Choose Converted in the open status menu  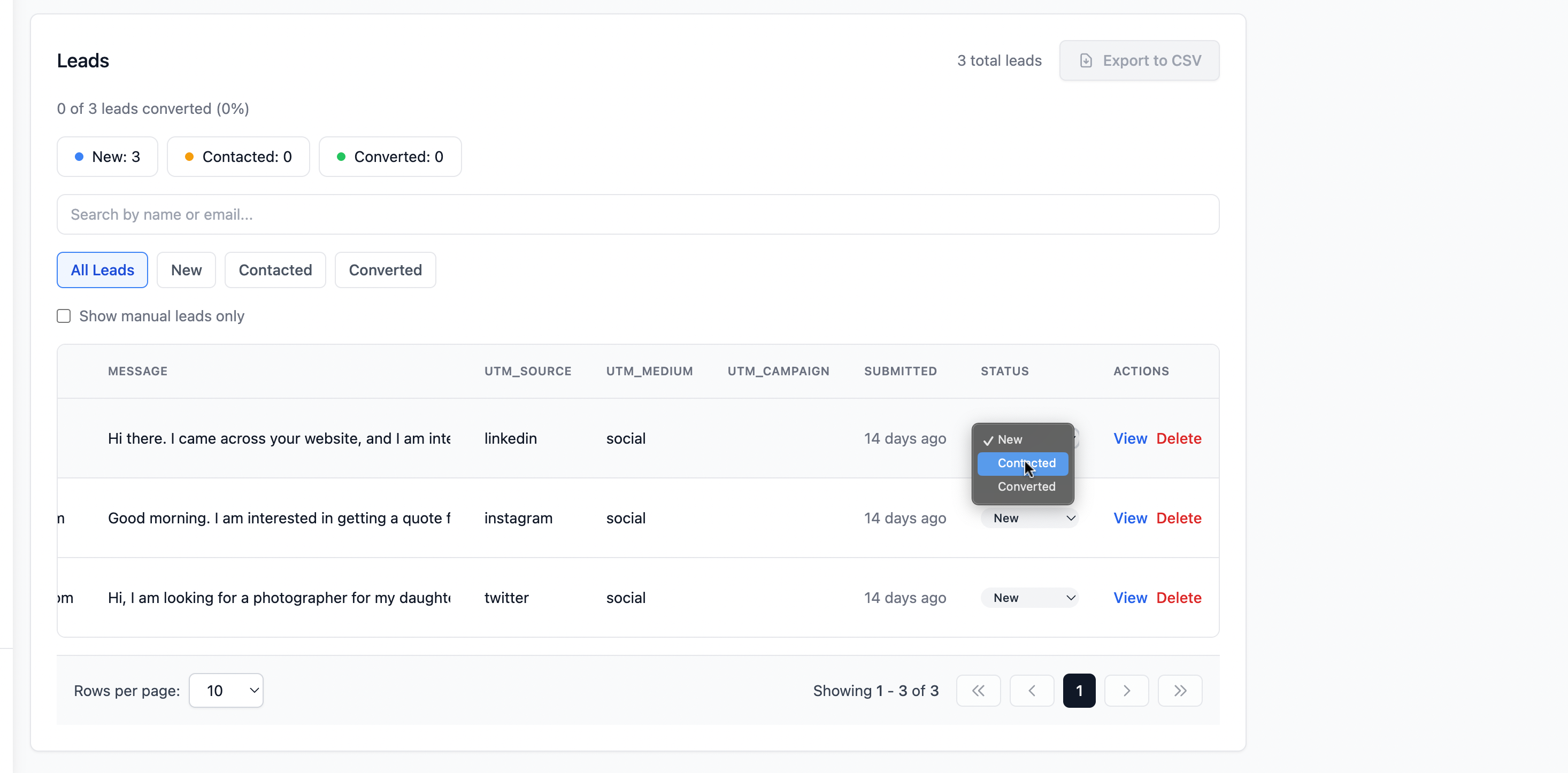point(1023,486)
